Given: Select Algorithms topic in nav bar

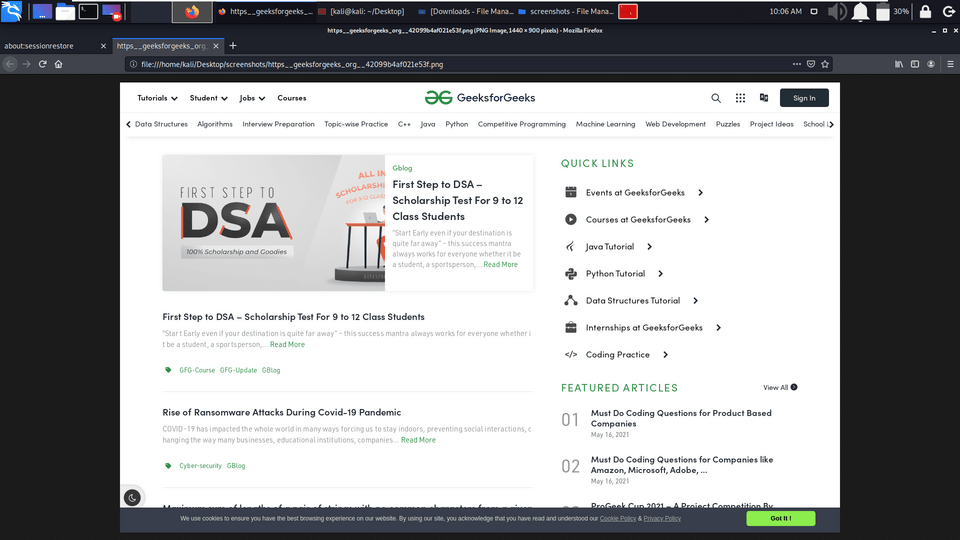Looking at the screenshot, I should (215, 124).
